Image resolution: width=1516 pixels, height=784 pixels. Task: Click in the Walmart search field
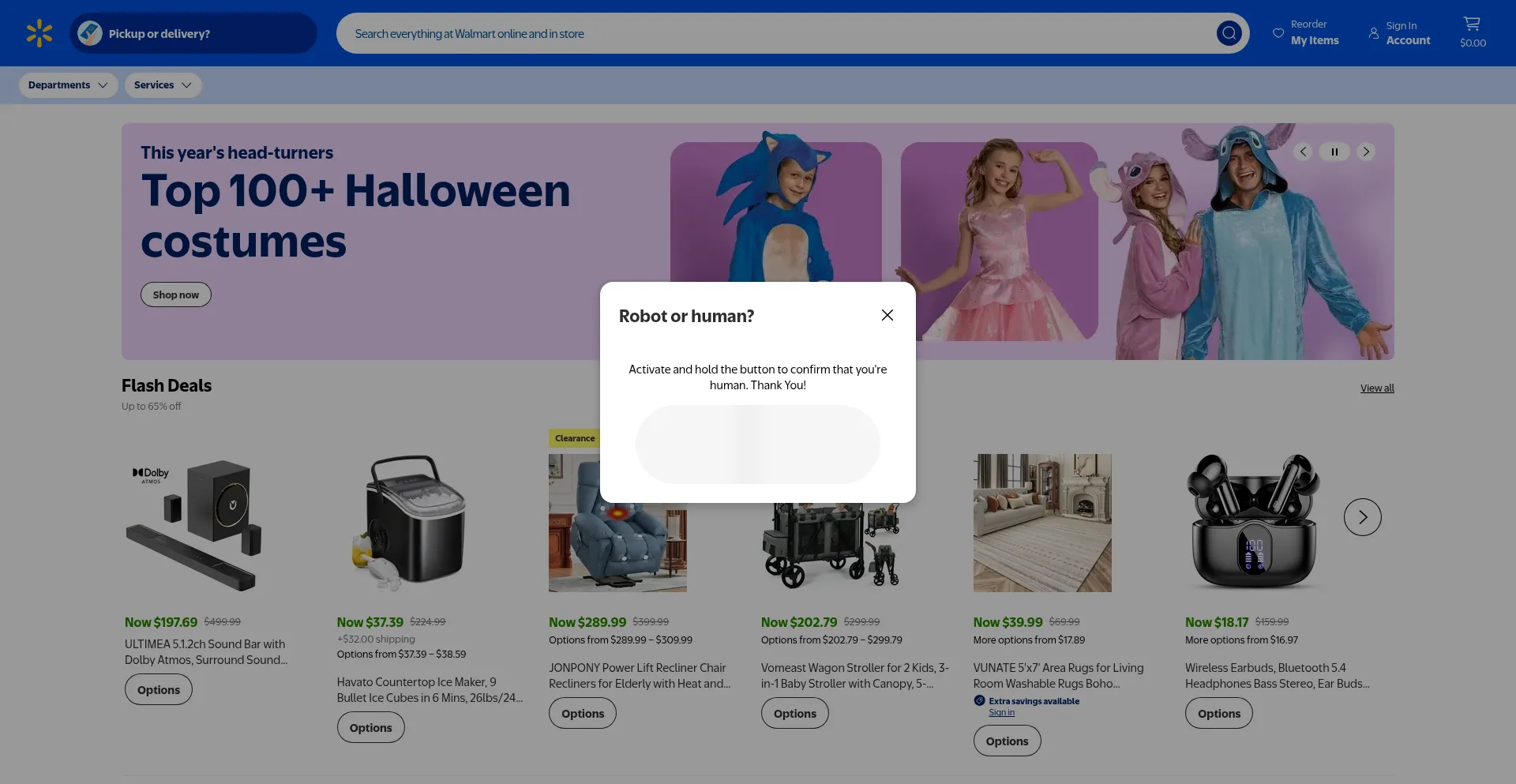(774, 33)
